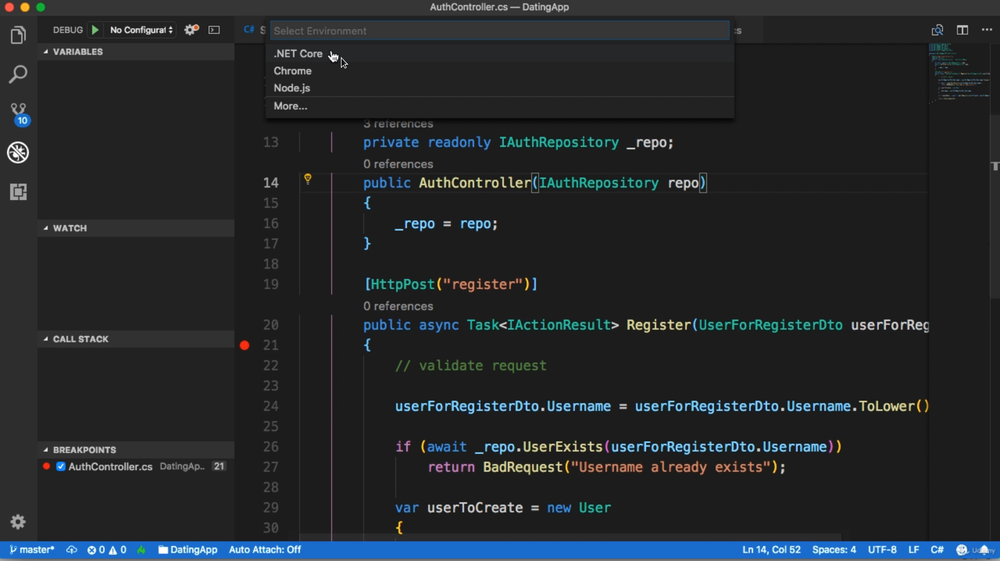This screenshot has width=1000, height=561.
Task: Click line number 19 in gutter
Action: pyautogui.click(x=270, y=284)
